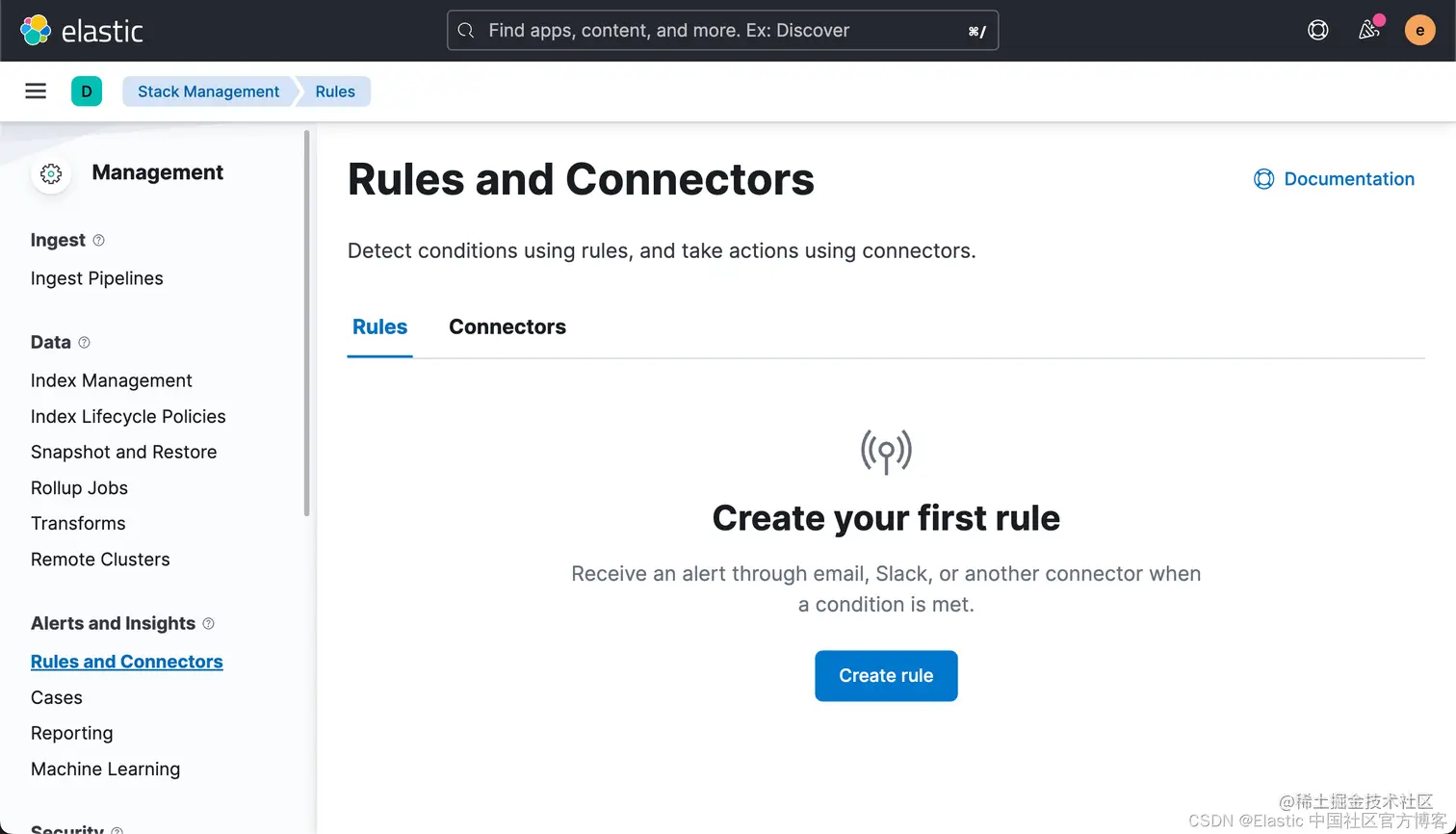Click the Management gear icon
1456x834 pixels.
tap(51, 173)
